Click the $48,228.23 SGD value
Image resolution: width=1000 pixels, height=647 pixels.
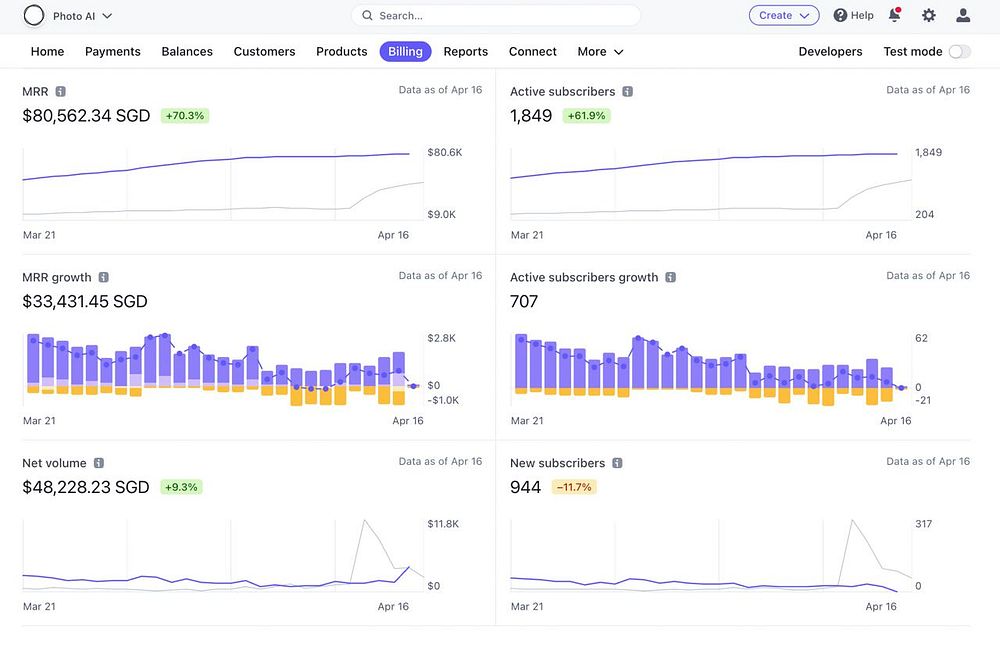(x=85, y=487)
